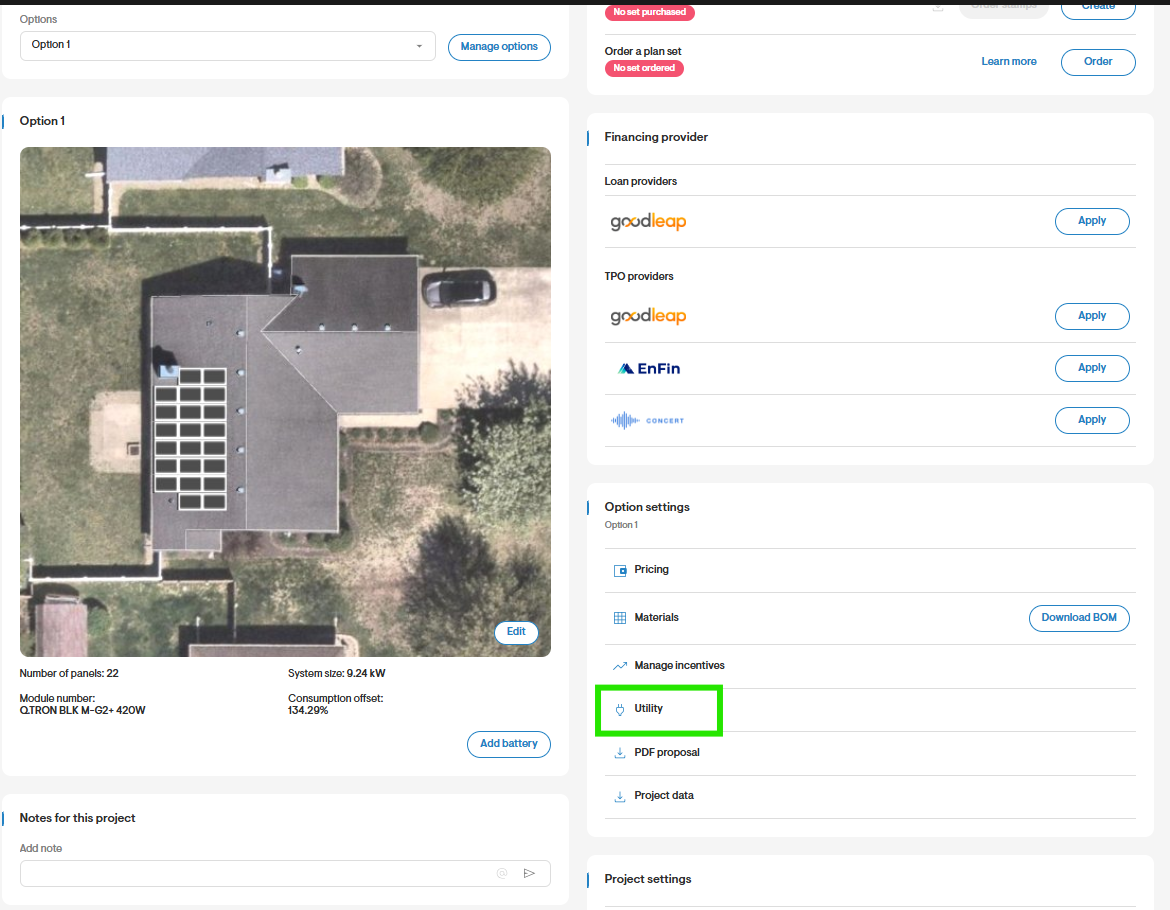Click the Project data download icon
Screen dimensions: 1170x910
(x=620, y=797)
